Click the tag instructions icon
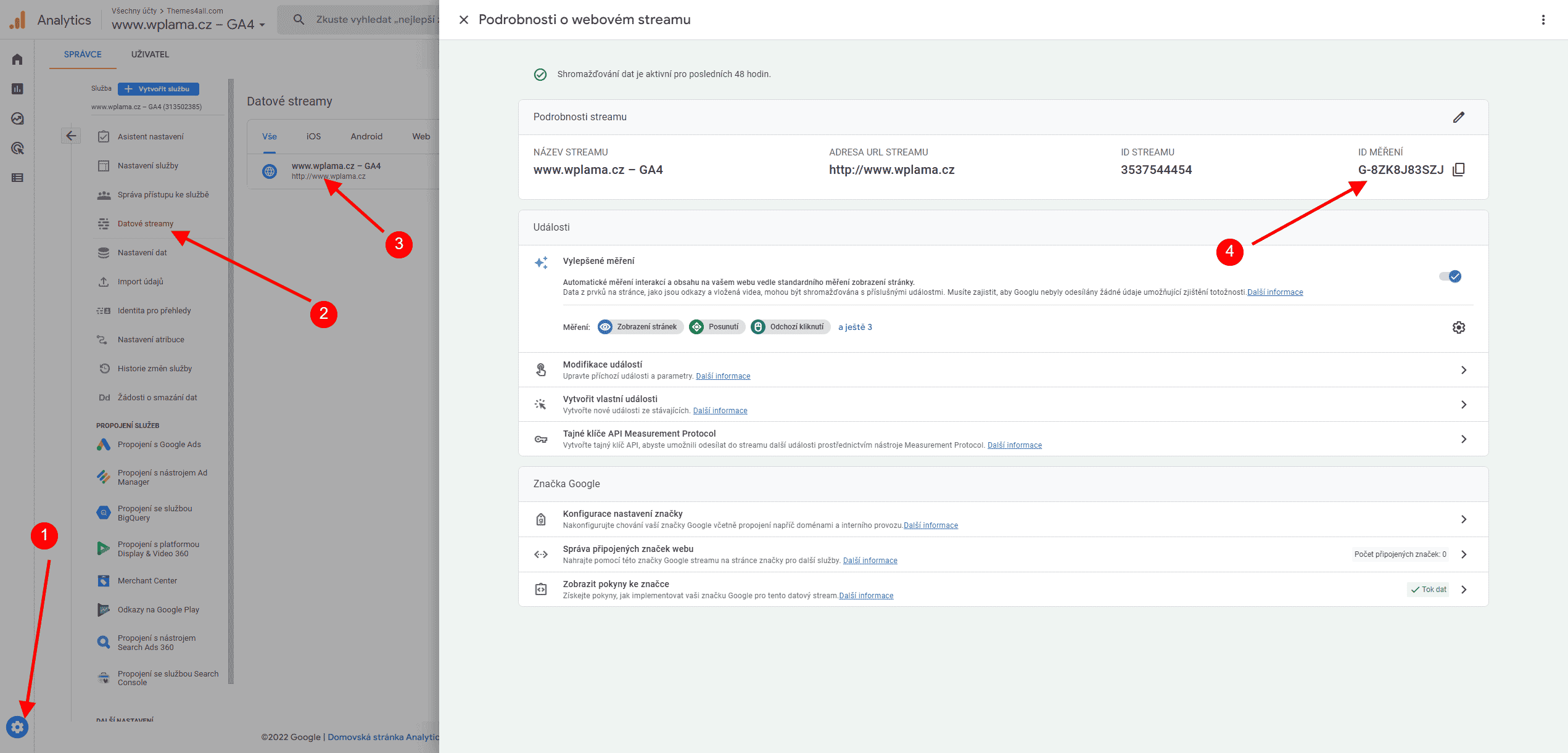 point(541,590)
